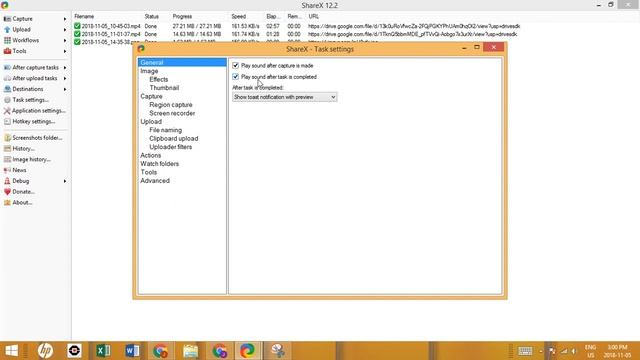Expand After capture tasks submenu arrow
Viewport: 640px width, 360px height.
[65, 67]
